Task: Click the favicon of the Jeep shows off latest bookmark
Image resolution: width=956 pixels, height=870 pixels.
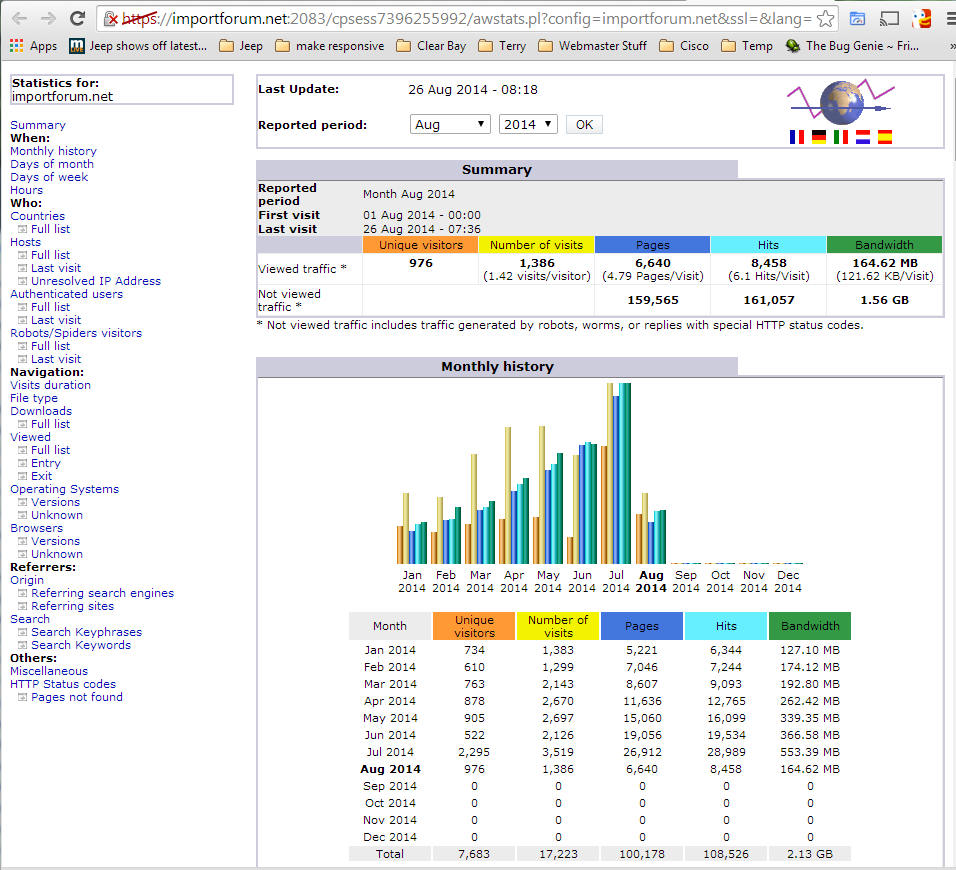Action: pos(77,46)
